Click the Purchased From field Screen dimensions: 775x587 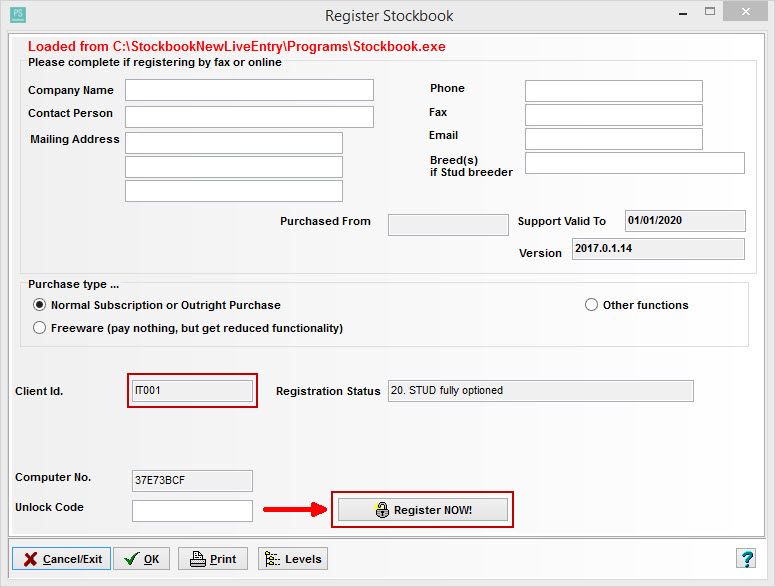(x=448, y=225)
